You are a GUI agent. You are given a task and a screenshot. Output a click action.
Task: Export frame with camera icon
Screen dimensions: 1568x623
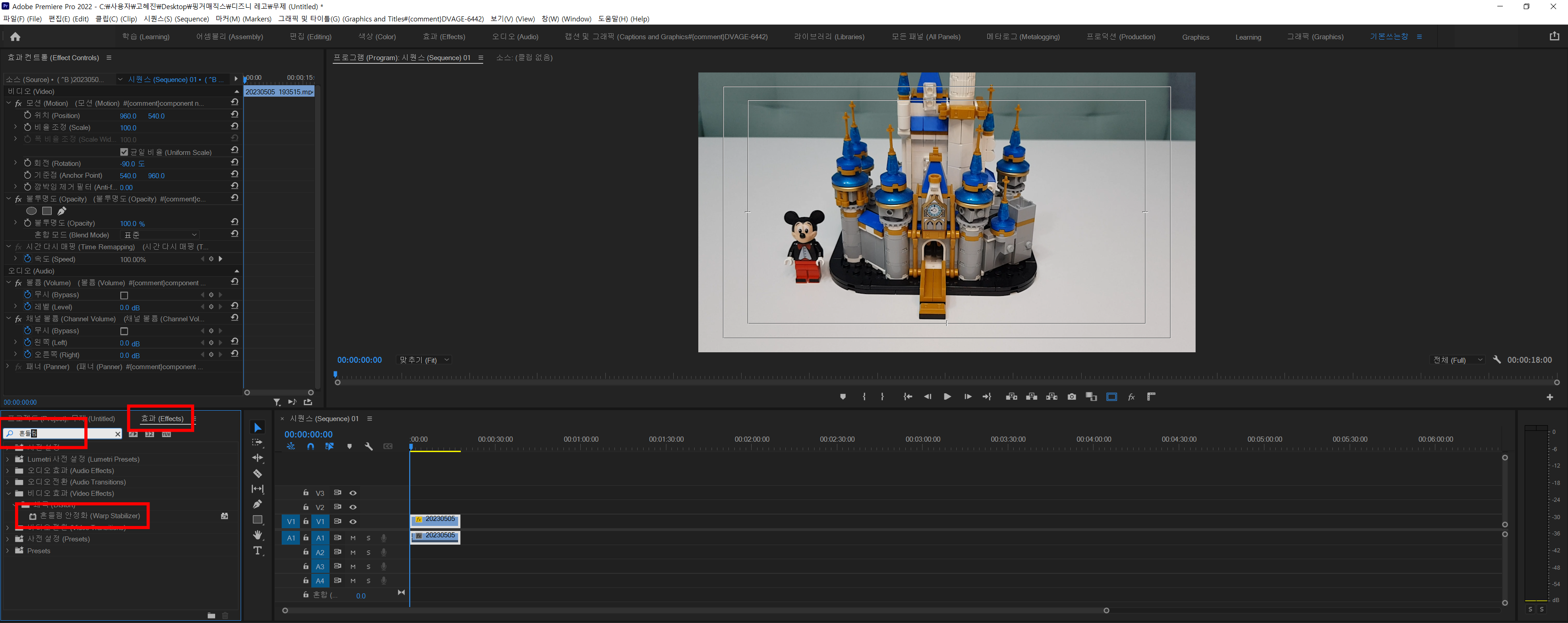point(1072,396)
